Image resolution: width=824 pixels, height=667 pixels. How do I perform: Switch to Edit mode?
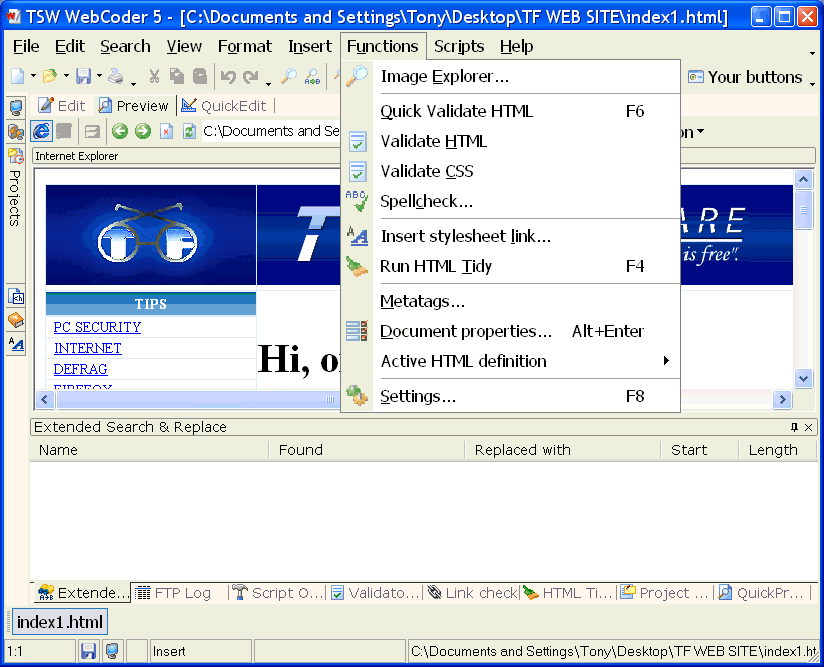[x=62, y=106]
